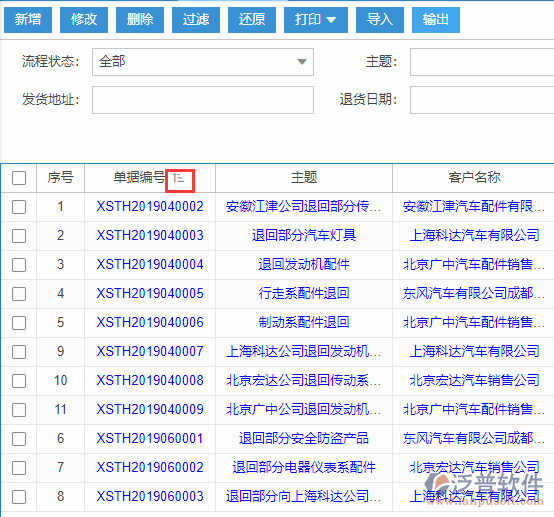Open subject 制动系配件退回
Viewport: 554px width, 517px height.
(x=304, y=323)
